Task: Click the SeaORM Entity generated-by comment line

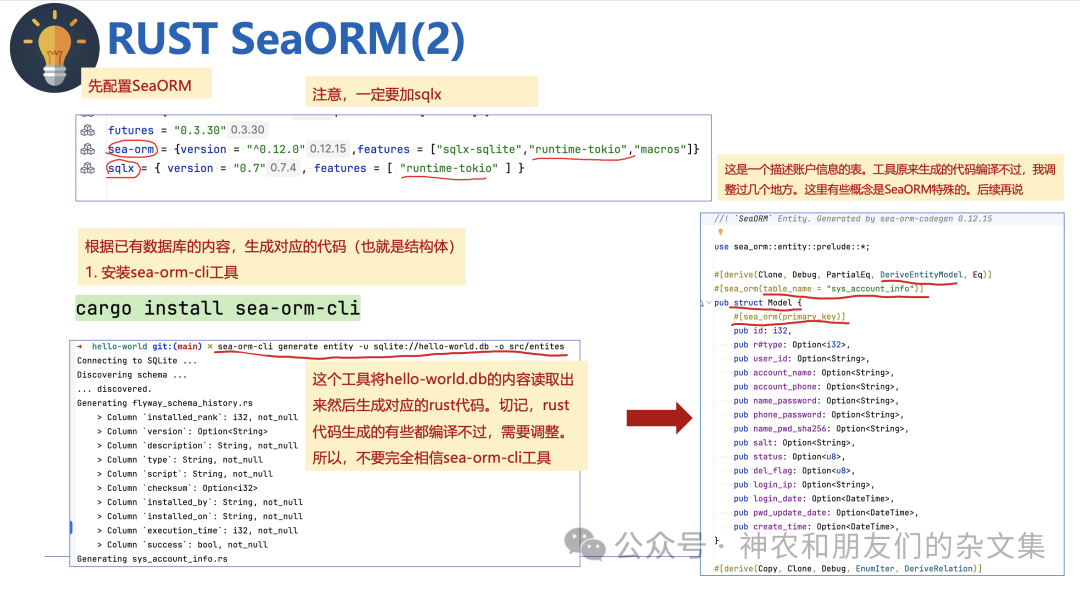Action: tap(853, 218)
